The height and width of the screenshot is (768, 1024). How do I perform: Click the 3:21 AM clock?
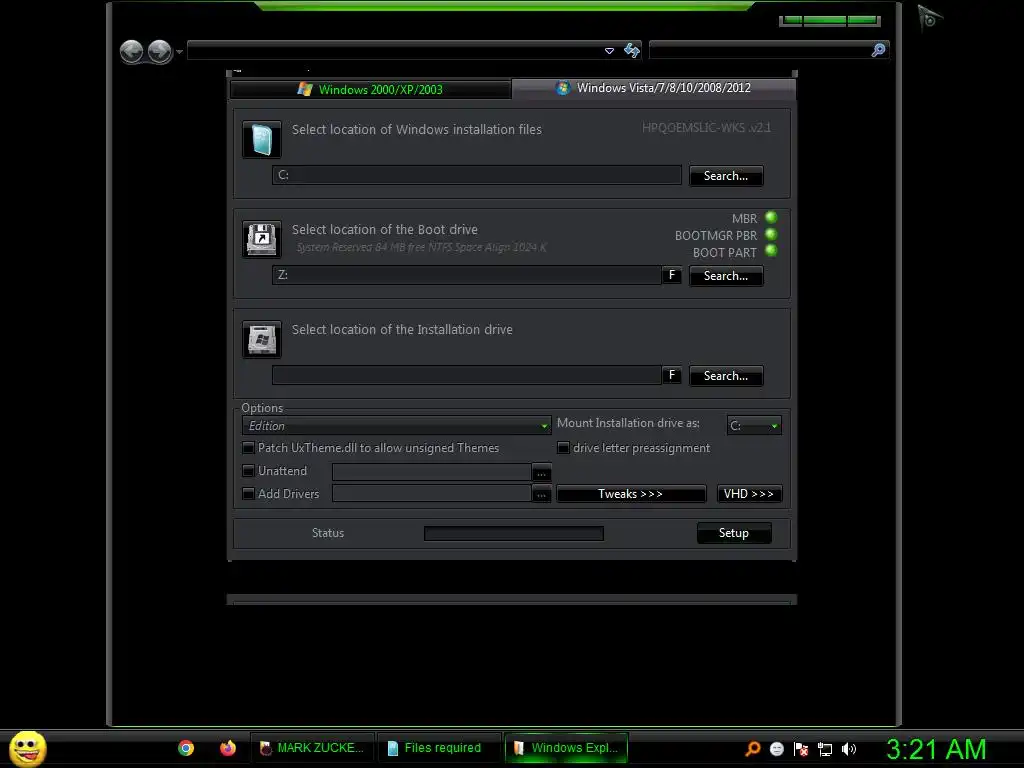[x=936, y=749]
